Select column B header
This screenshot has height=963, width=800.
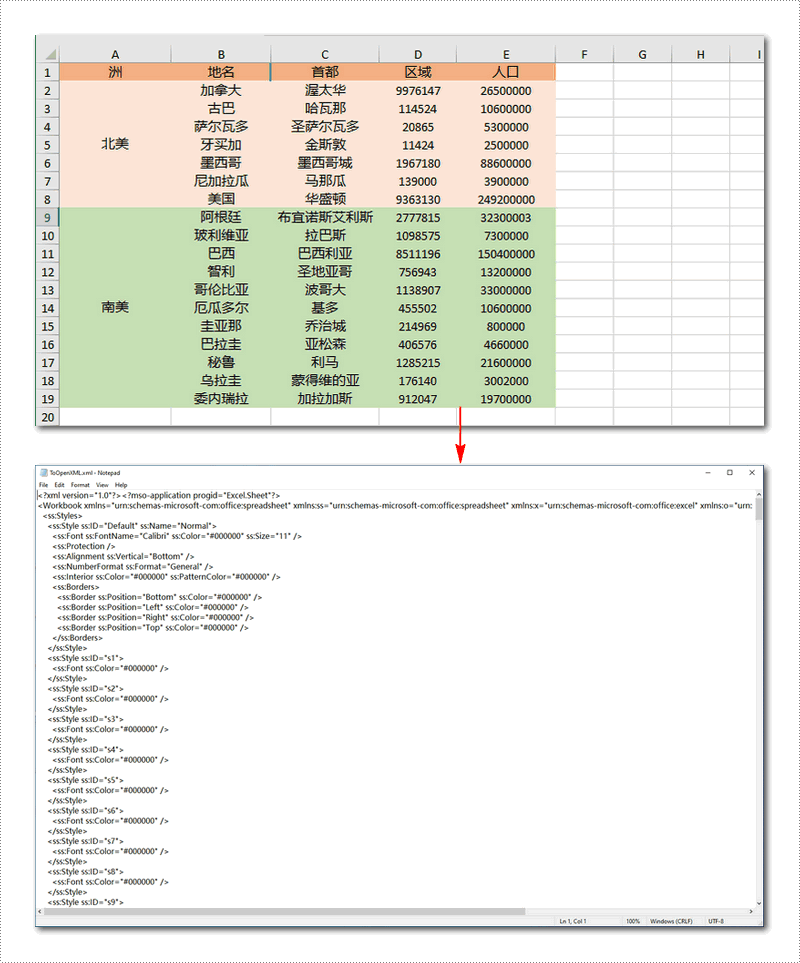point(221,54)
